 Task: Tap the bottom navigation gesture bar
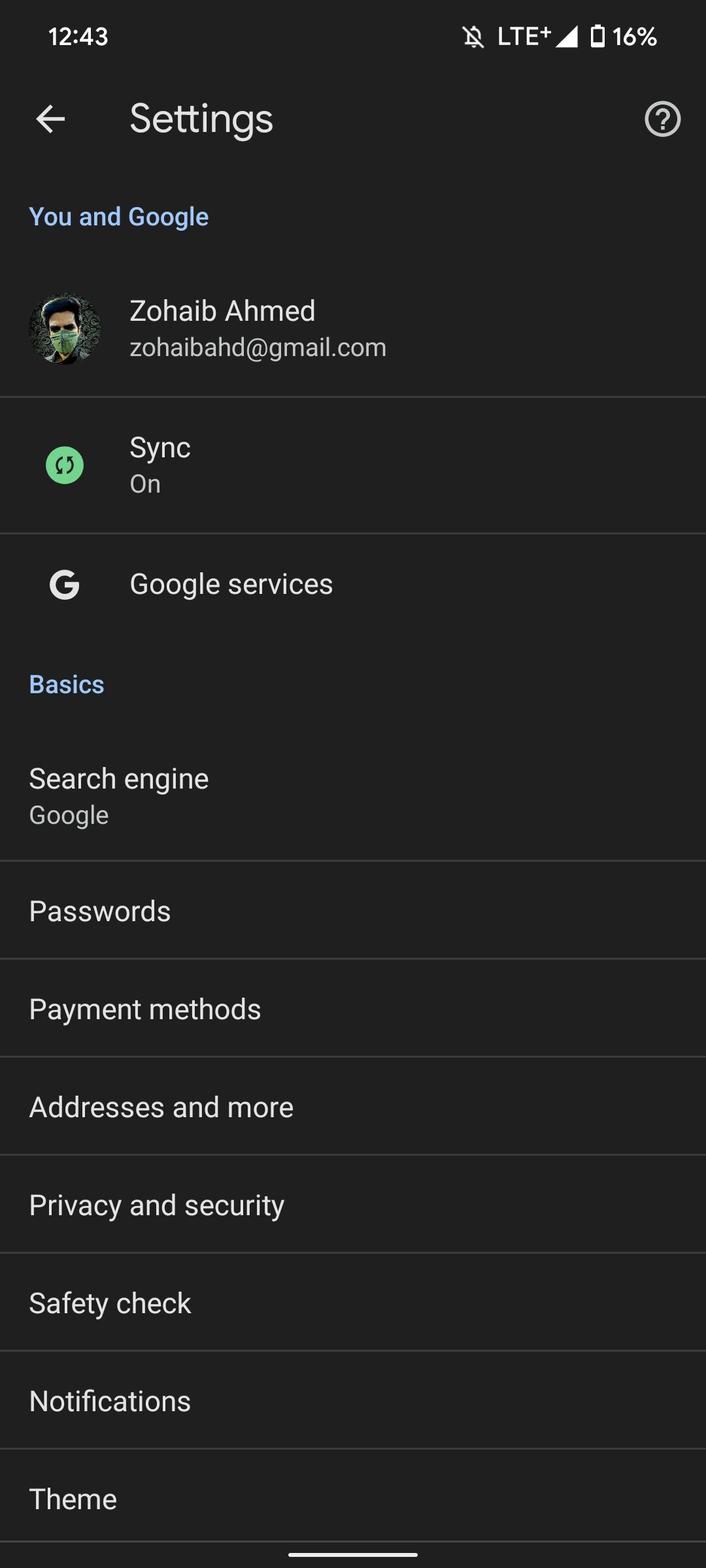(x=353, y=1555)
